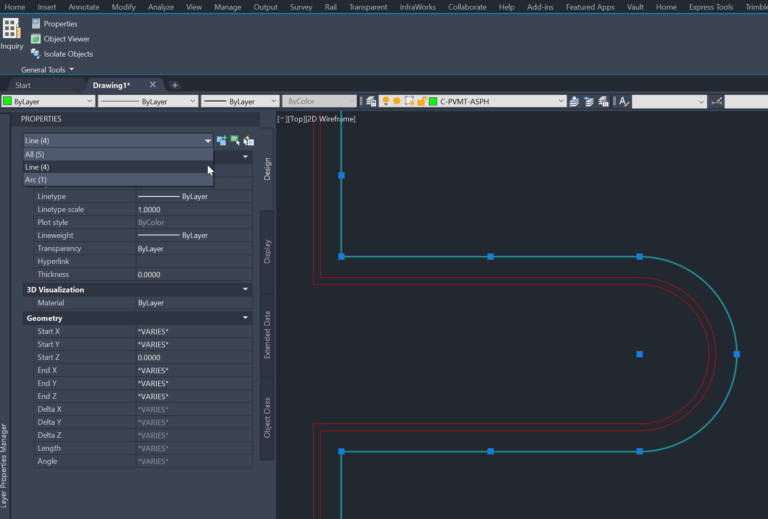Image resolution: width=768 pixels, height=519 pixels.
Task: Click [2D Wireframe] visual style control
Action: tap(331, 119)
